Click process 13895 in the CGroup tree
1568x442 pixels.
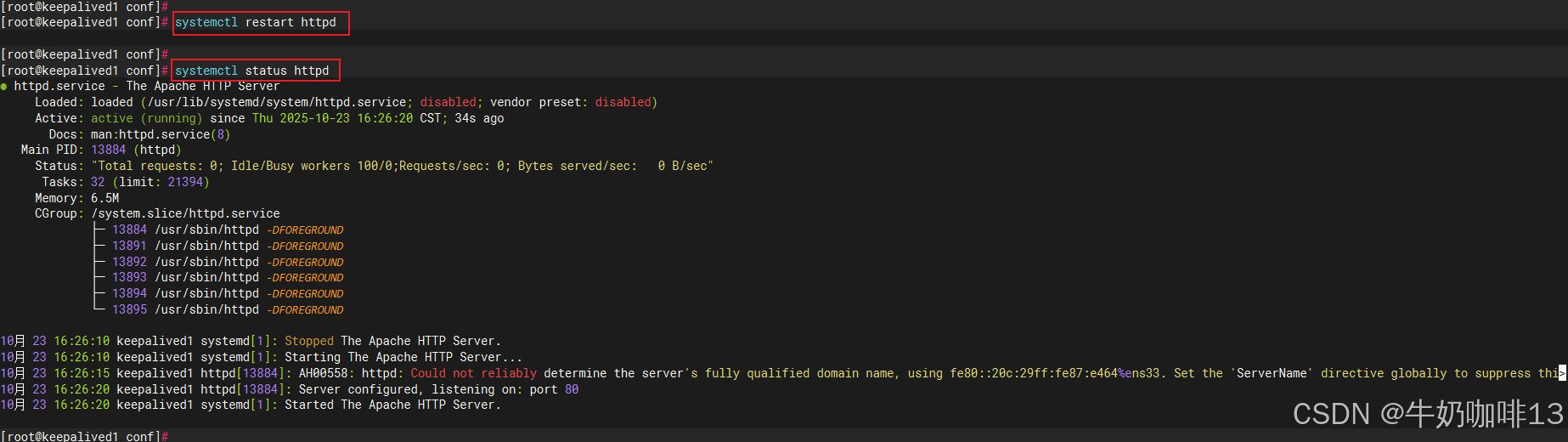click(x=228, y=309)
